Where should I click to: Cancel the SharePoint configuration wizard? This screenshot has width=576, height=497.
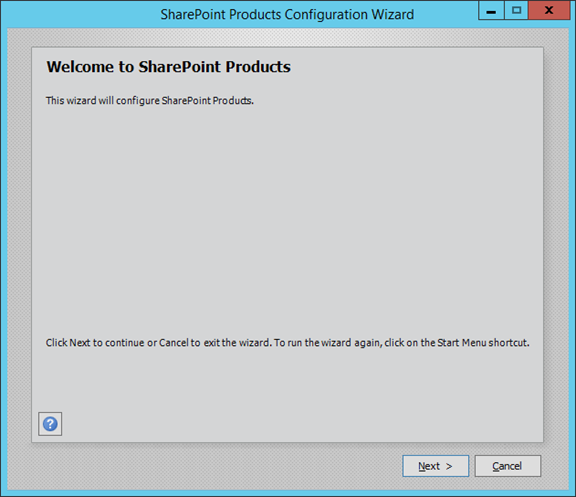508,466
